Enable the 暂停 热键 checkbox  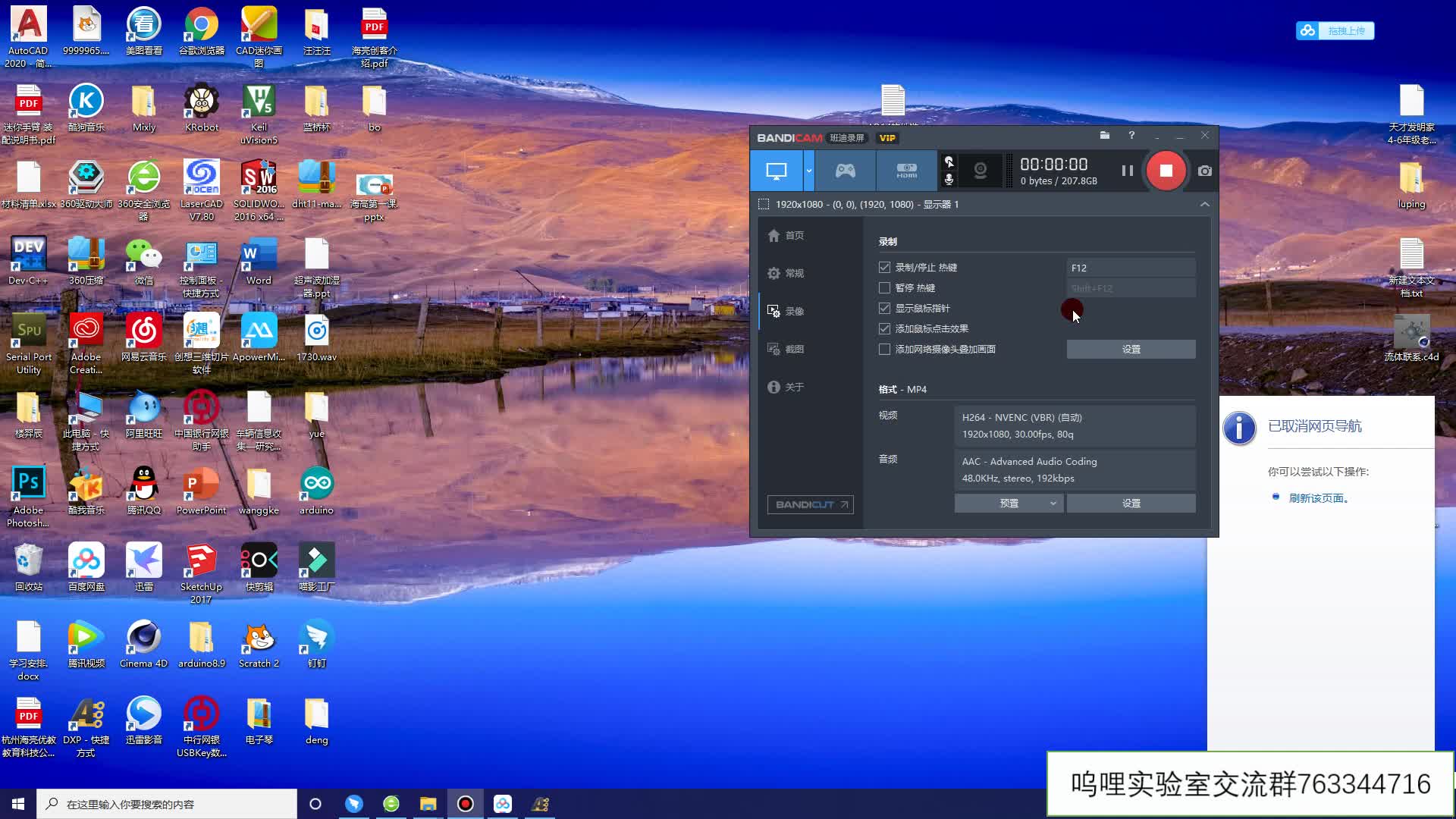884,287
